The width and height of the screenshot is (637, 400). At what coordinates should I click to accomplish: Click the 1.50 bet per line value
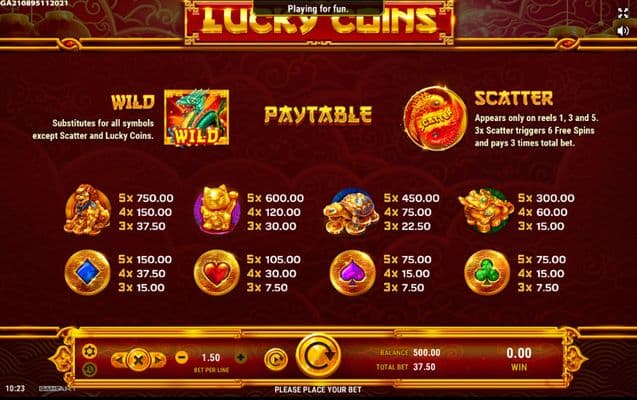pos(211,358)
